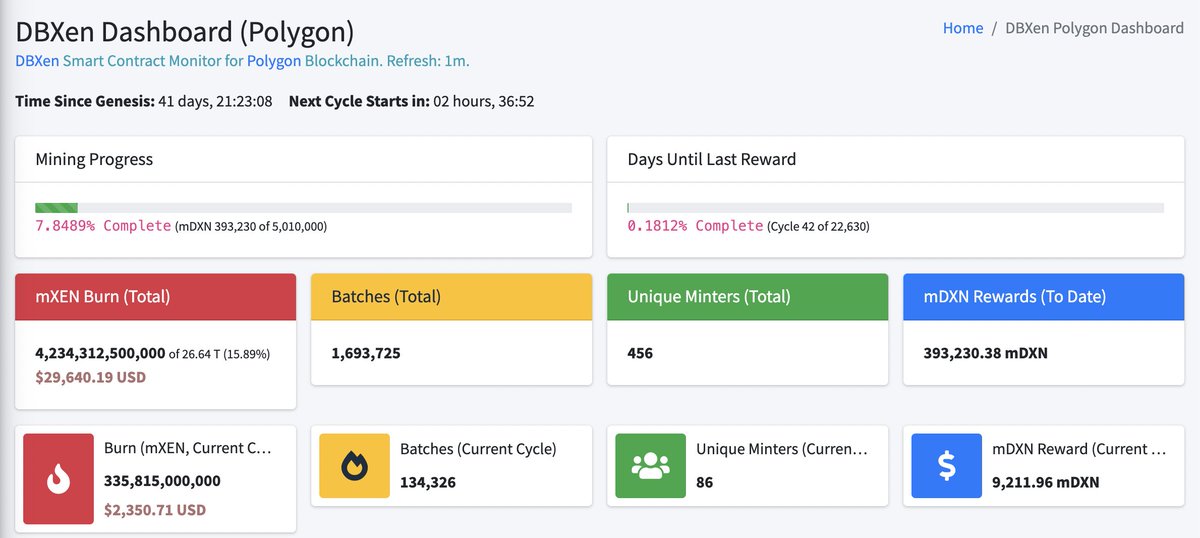Click the green Unique Minters people icon

click(x=650, y=465)
